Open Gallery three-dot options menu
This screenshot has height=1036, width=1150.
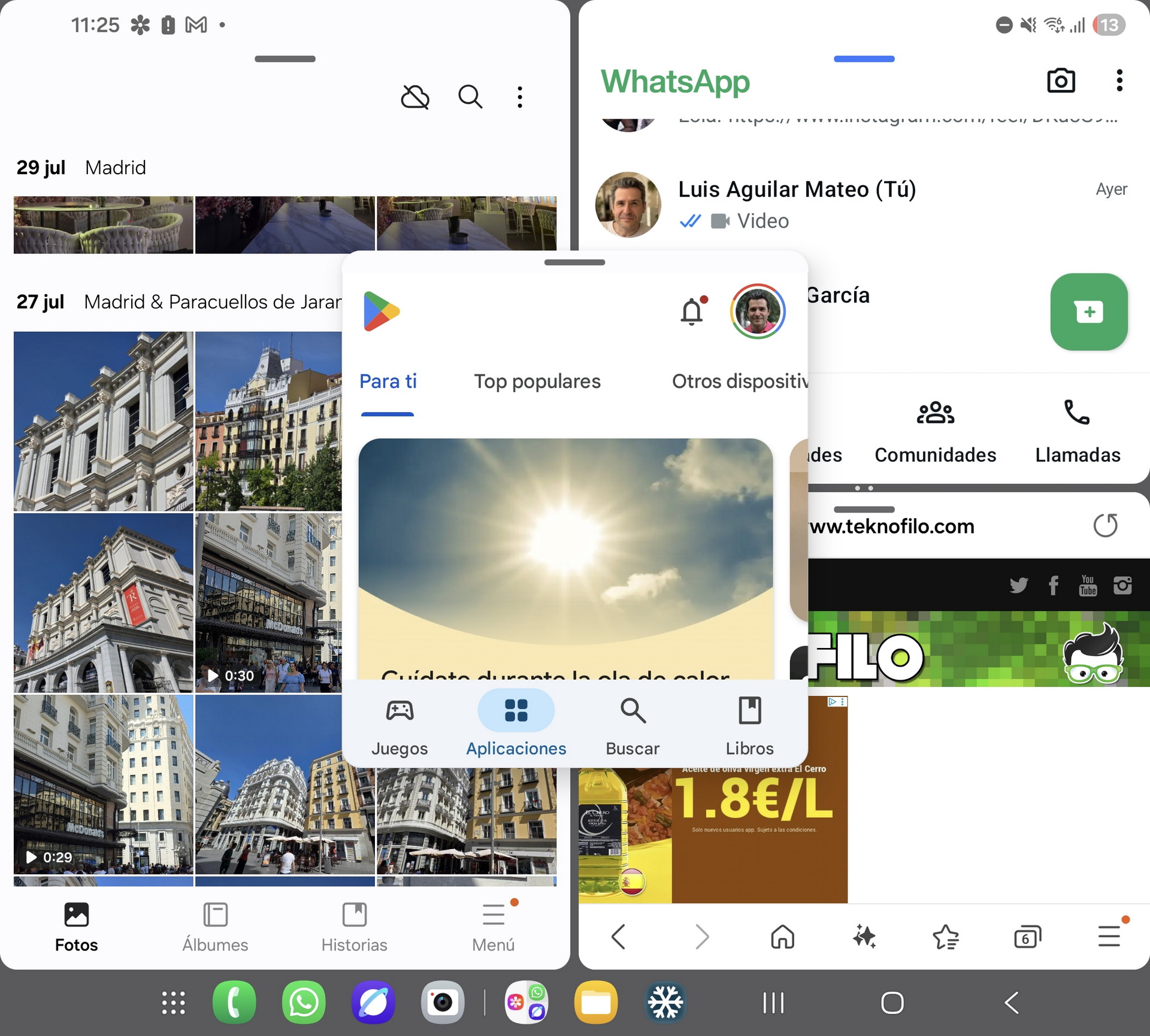(x=520, y=97)
